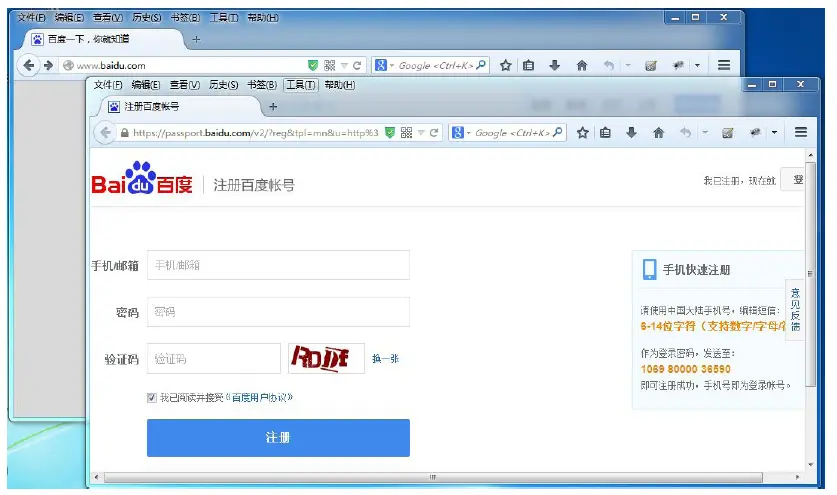The width and height of the screenshot is (837, 495).
Task: Bookmark star in rear Baidu window
Action: [506, 65]
